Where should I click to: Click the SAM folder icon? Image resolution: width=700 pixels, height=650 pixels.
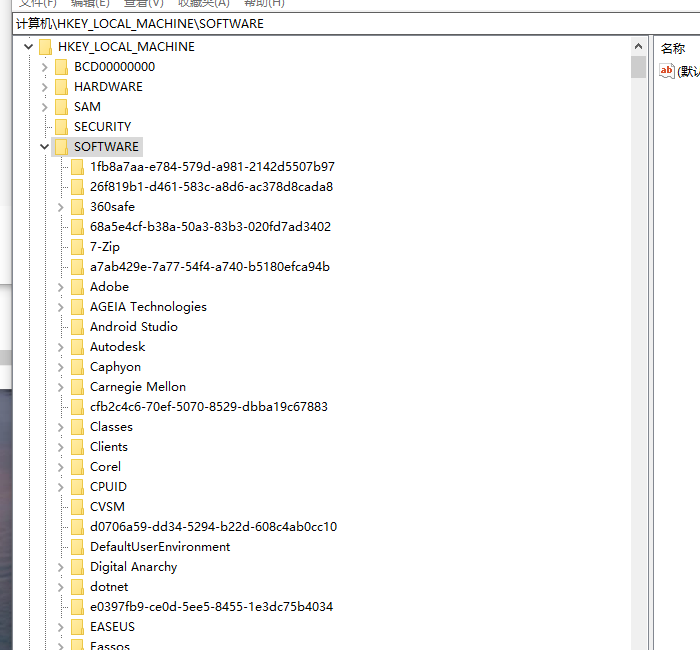click(61, 107)
